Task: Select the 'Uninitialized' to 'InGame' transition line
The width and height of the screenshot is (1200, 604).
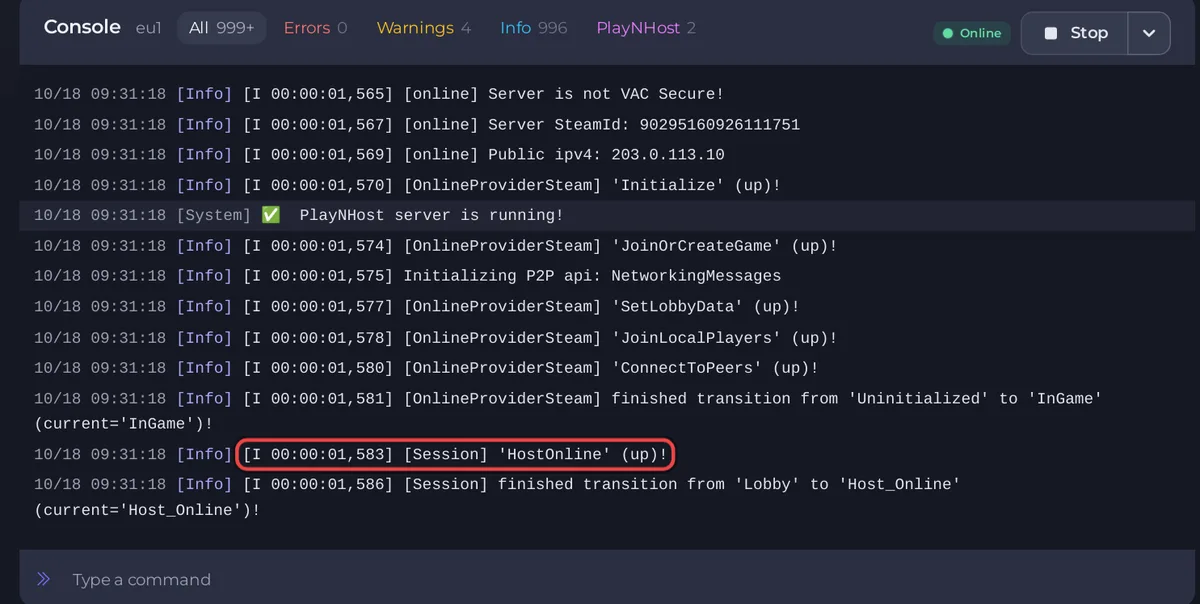Action: (568, 411)
